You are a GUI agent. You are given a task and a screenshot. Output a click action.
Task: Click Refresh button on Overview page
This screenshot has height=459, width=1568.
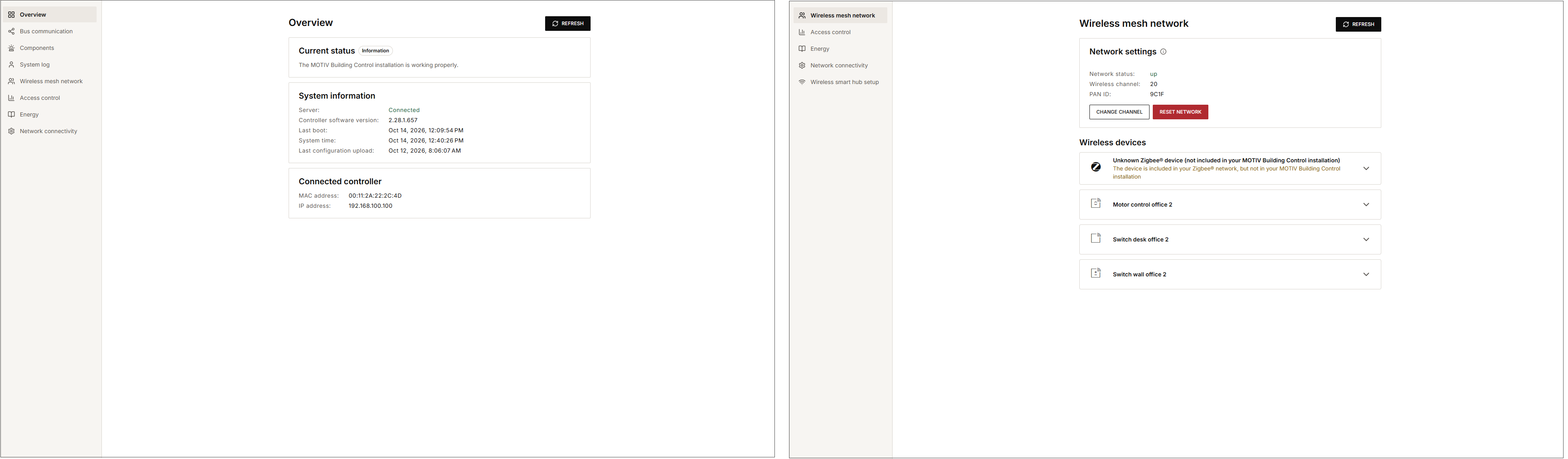[567, 23]
